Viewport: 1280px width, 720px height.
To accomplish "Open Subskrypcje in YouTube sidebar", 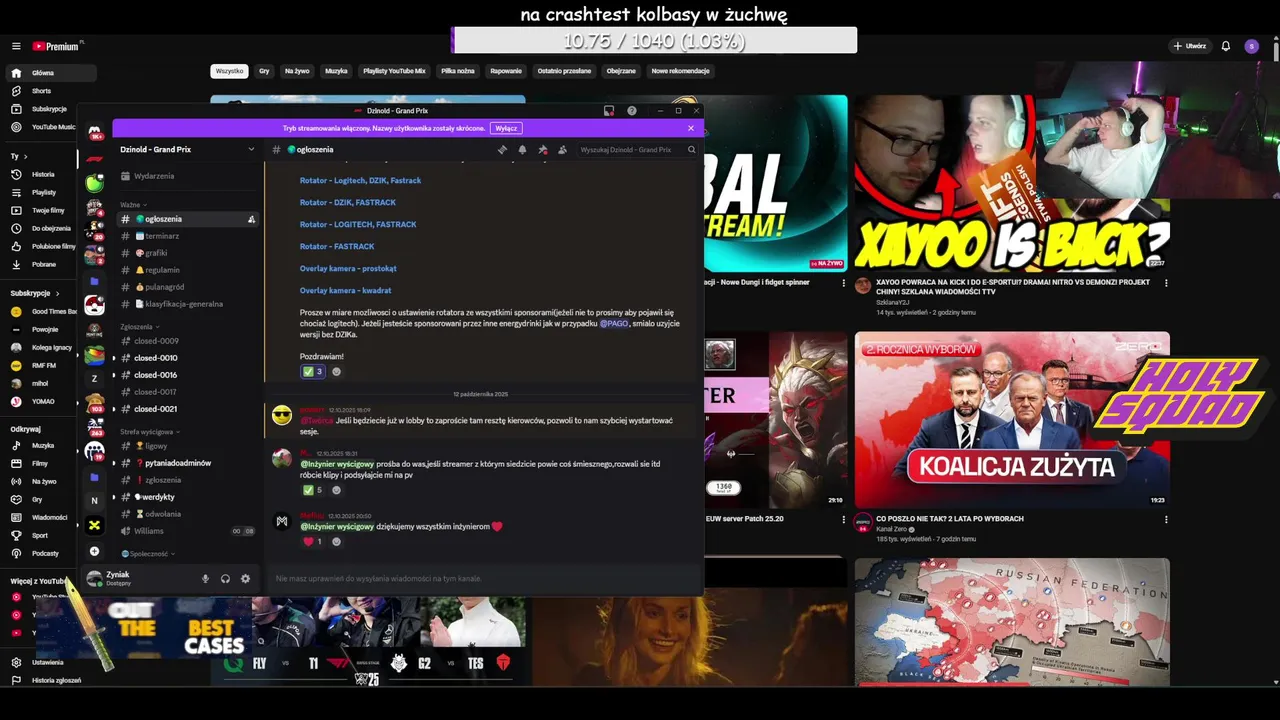I will (x=40, y=109).
